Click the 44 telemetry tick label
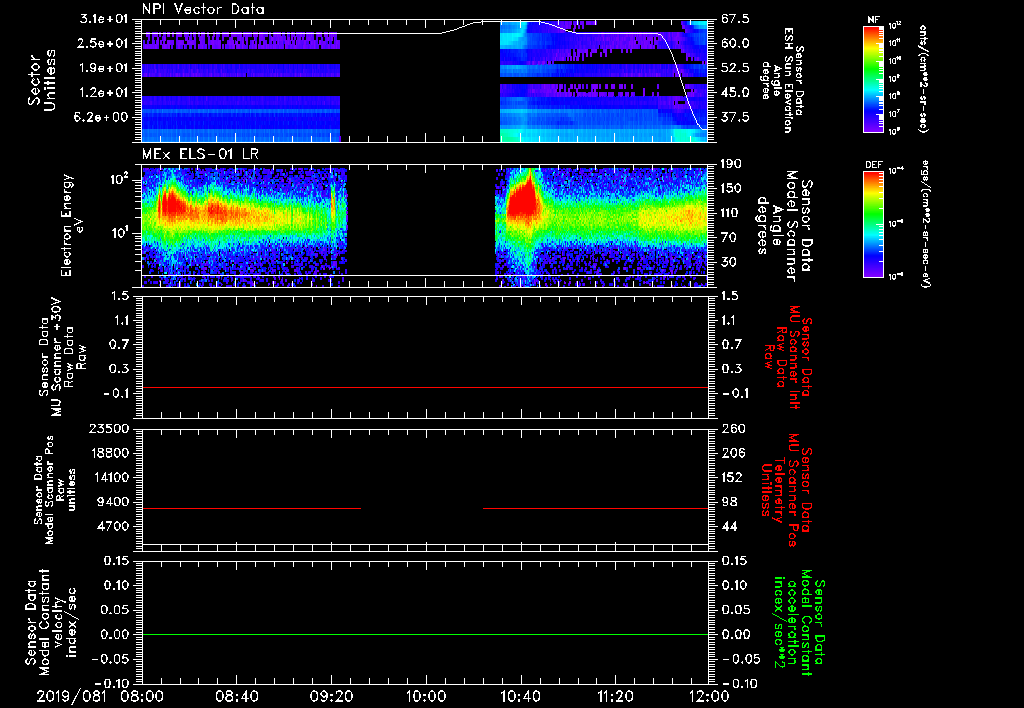This screenshot has width=1024, height=708. (x=729, y=526)
